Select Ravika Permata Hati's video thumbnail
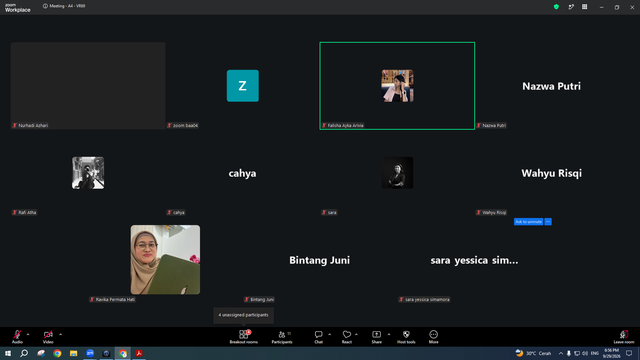This screenshot has width=640, height=360. click(165, 260)
